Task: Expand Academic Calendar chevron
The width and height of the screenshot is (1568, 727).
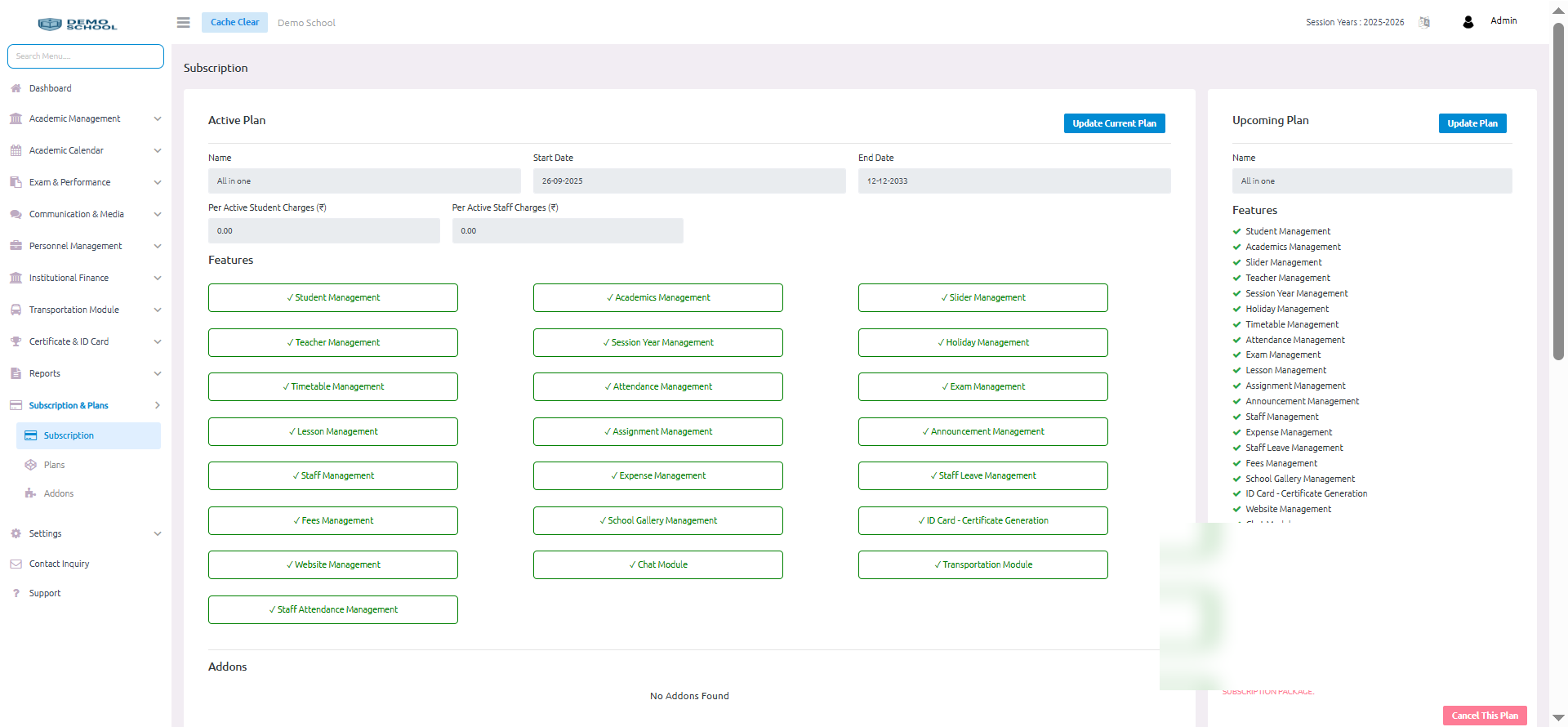Action: coord(158,150)
